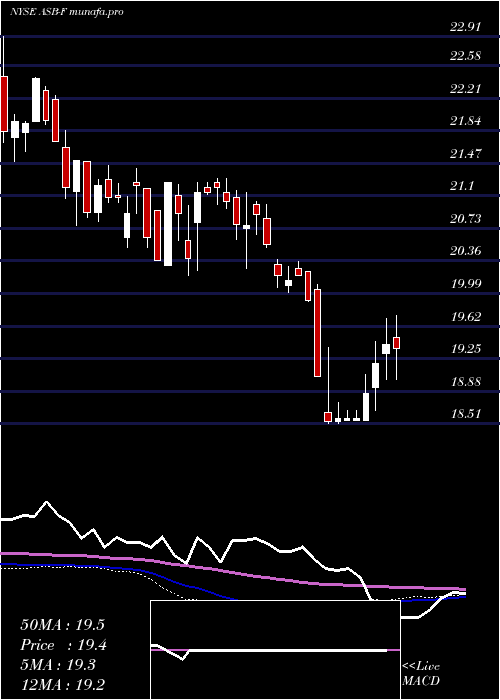Select the 22.91 price axis label
500x700 pixels.
466,27
